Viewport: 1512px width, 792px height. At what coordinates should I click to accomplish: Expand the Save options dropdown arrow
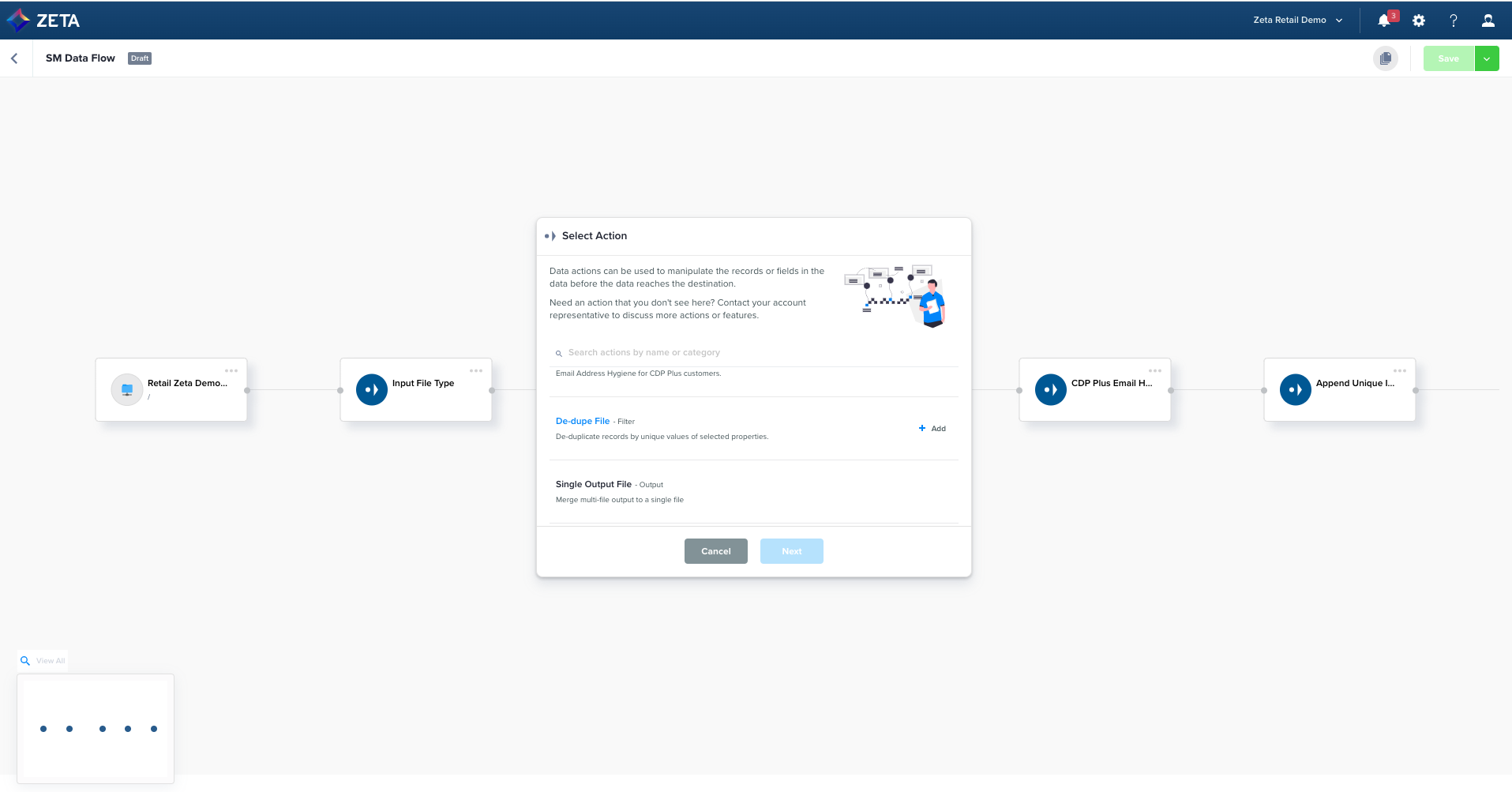1487,58
